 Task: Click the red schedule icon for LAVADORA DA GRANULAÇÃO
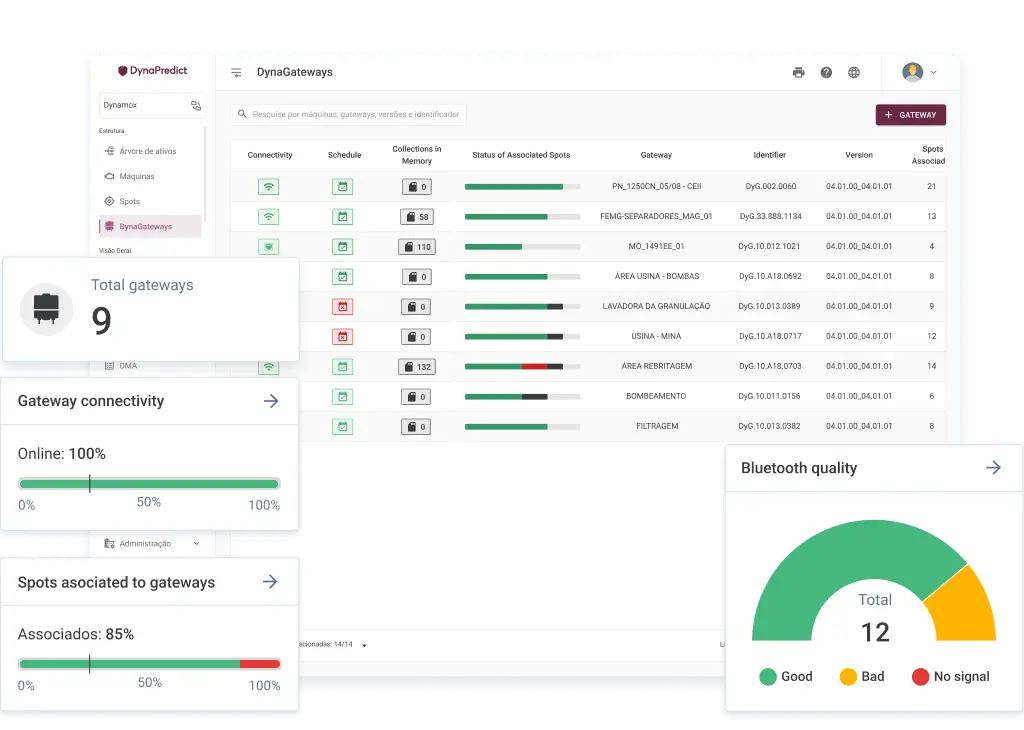pos(342,307)
